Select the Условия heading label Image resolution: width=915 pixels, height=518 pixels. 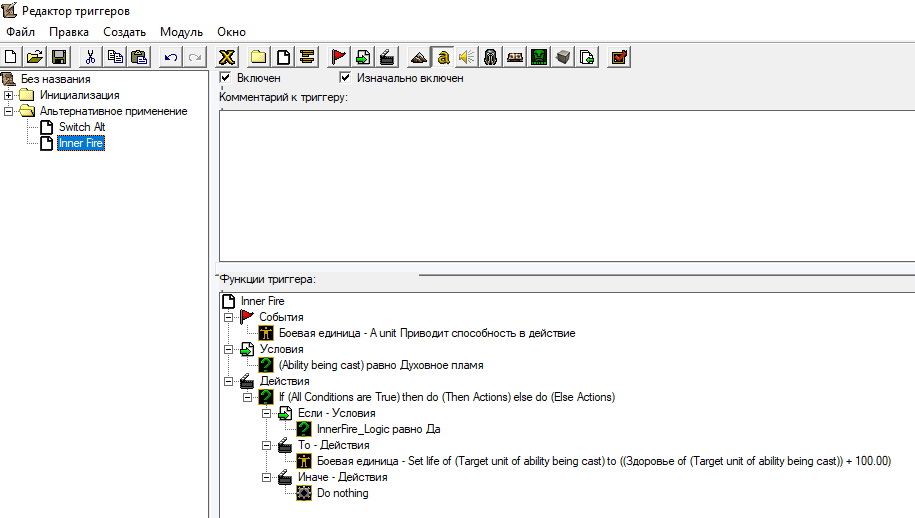281,349
